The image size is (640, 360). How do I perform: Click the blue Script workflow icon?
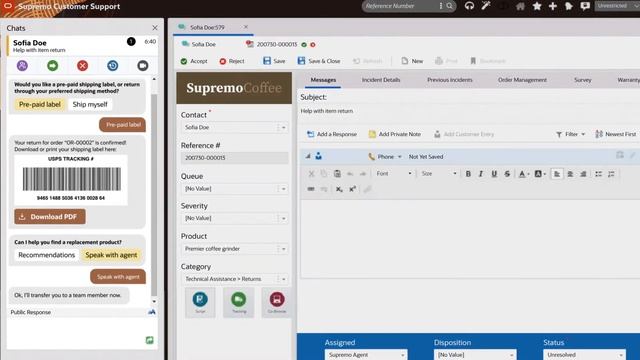(x=200, y=302)
